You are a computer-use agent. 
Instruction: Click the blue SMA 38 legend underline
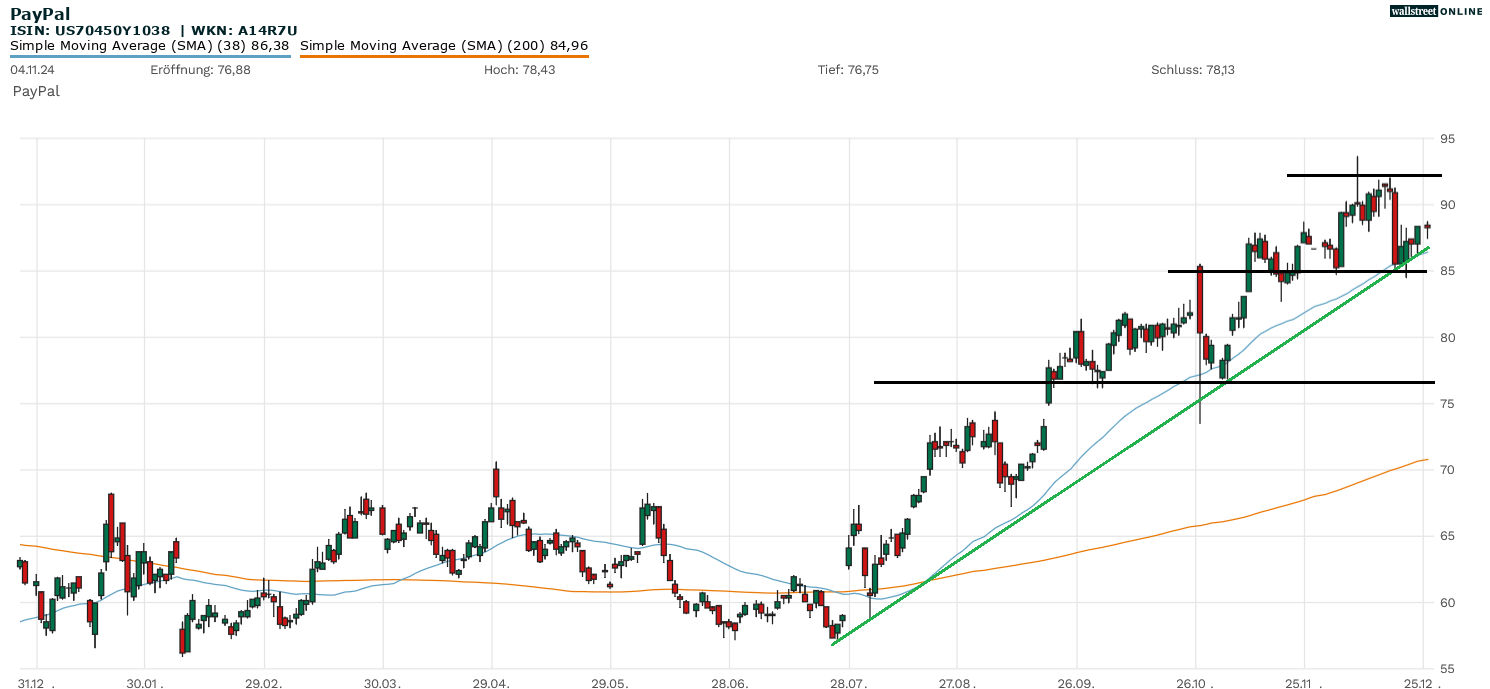tap(150, 56)
